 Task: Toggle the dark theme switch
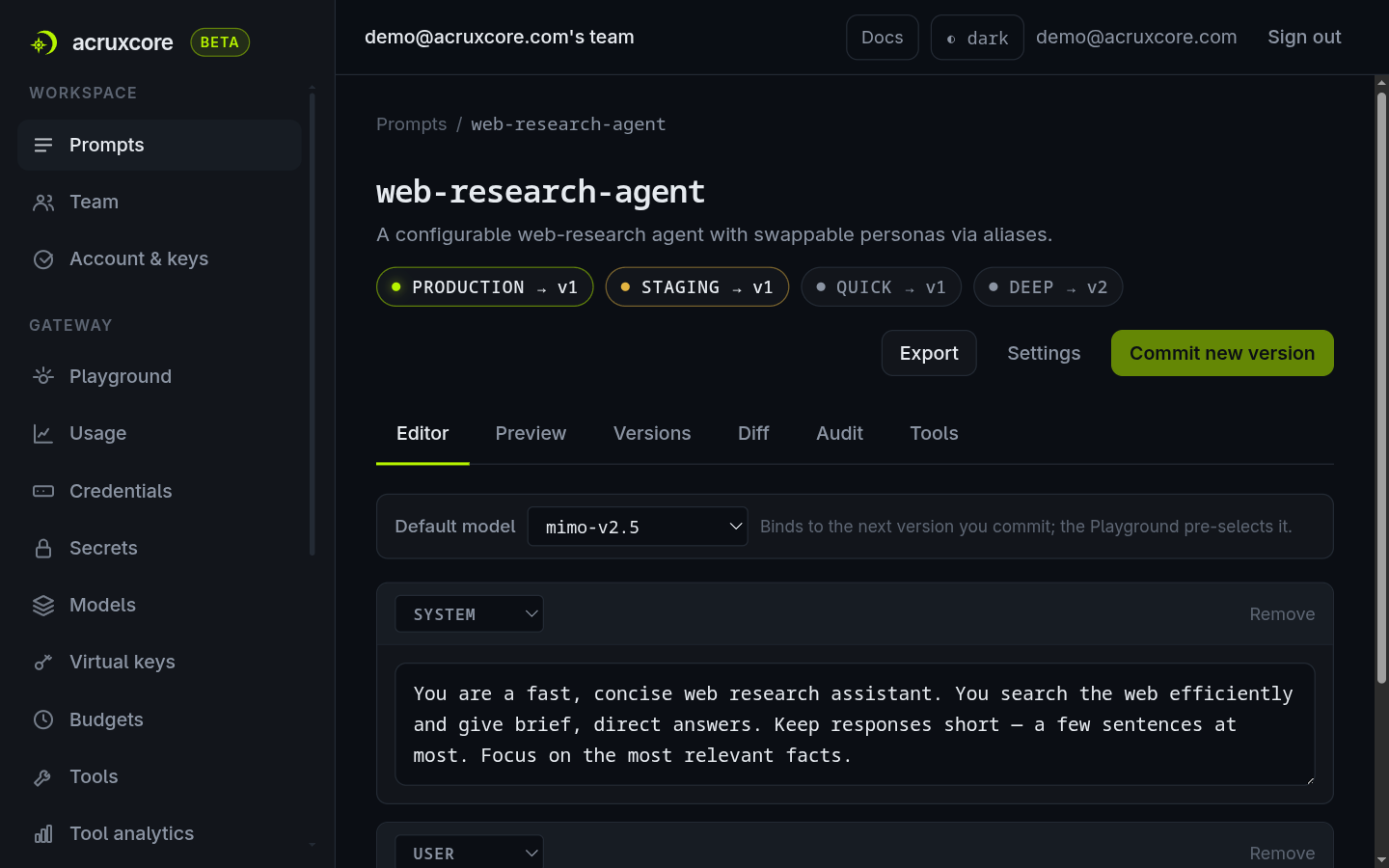click(x=977, y=38)
